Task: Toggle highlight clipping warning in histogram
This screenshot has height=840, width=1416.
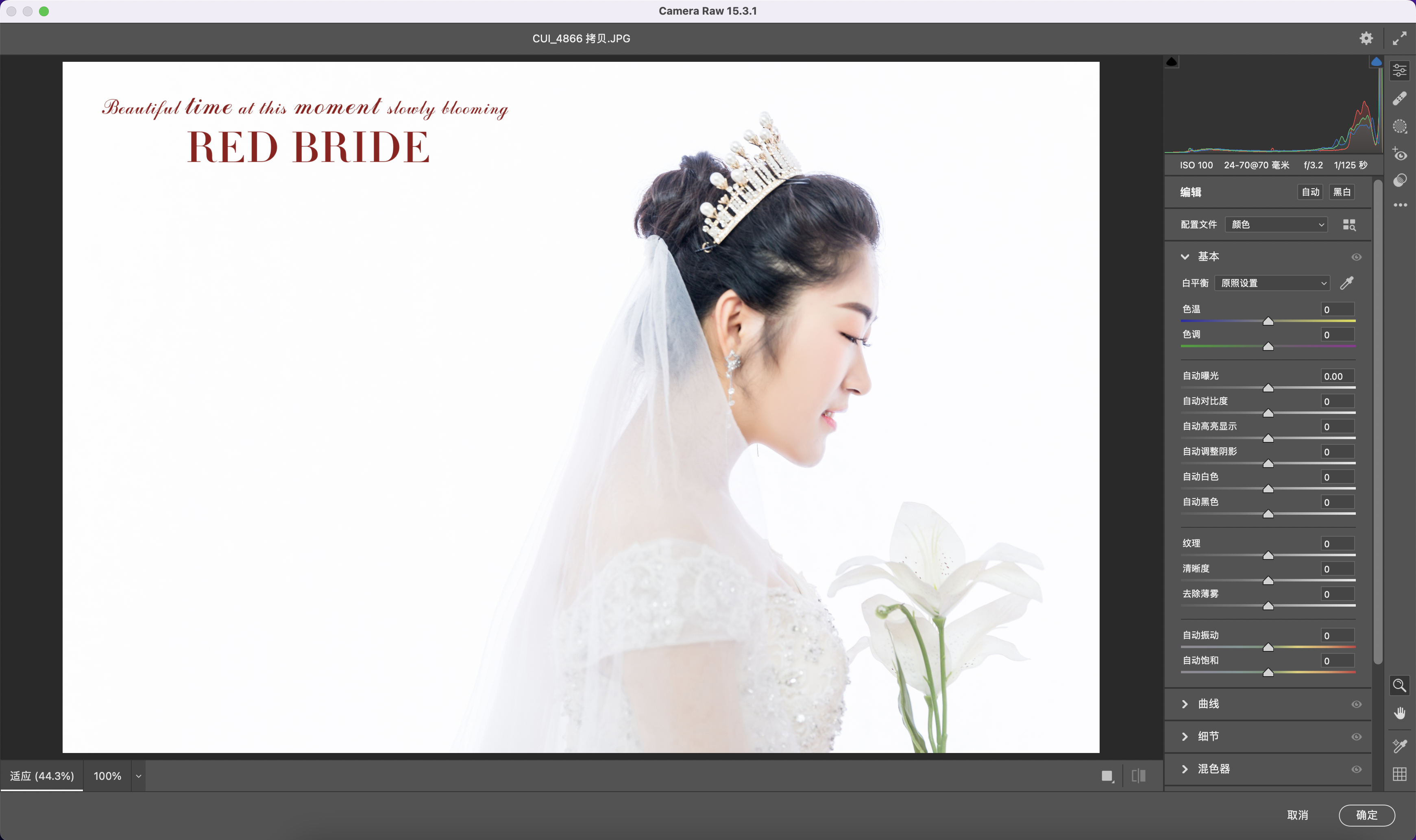Action: 1376,62
